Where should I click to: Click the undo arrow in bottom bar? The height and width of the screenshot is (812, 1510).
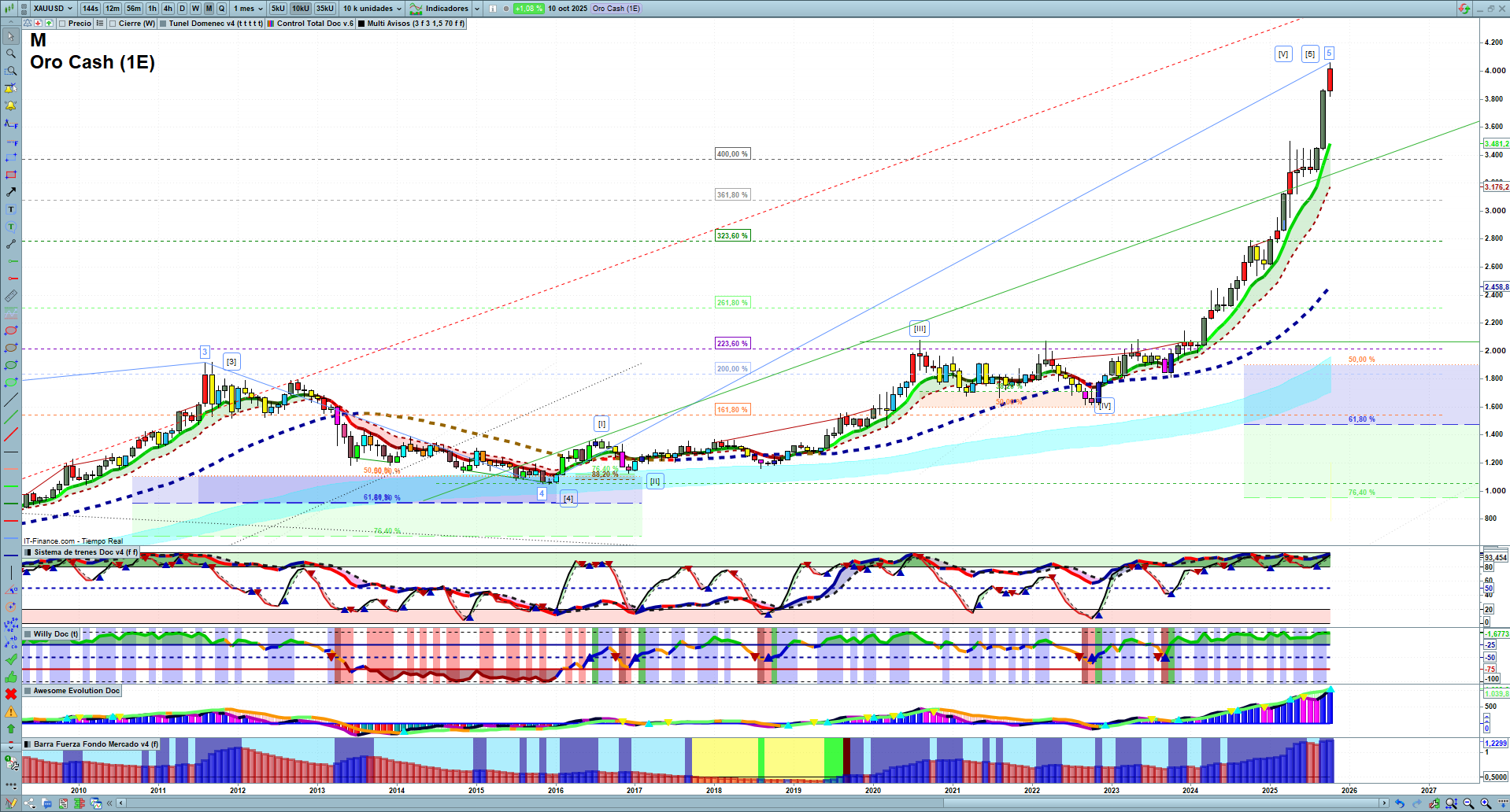1399,803
